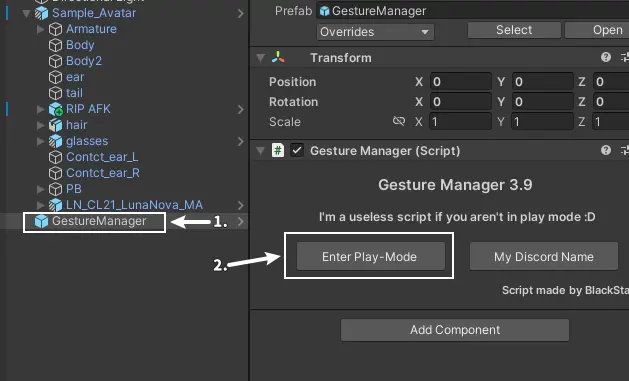Click the Sample_Avatar prefab icon
Viewport: 629px width, 381px height.
point(41,13)
